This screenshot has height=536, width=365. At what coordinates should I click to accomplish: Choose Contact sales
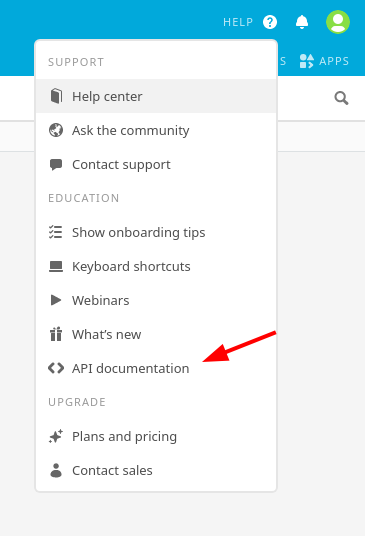(x=156, y=470)
